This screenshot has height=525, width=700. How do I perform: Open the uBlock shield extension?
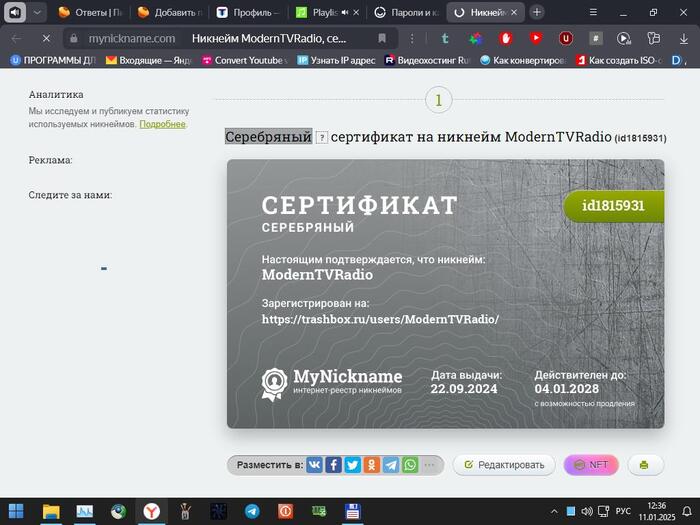tap(566, 39)
